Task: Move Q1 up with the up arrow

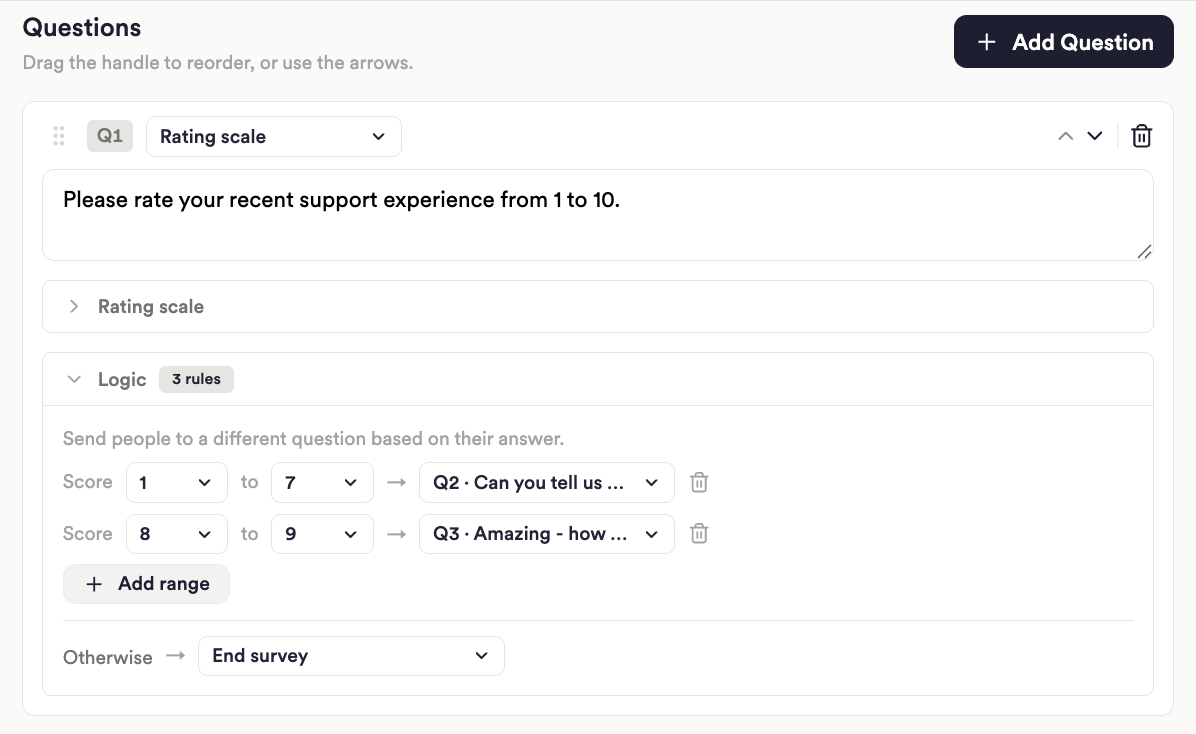Action: (x=1066, y=137)
